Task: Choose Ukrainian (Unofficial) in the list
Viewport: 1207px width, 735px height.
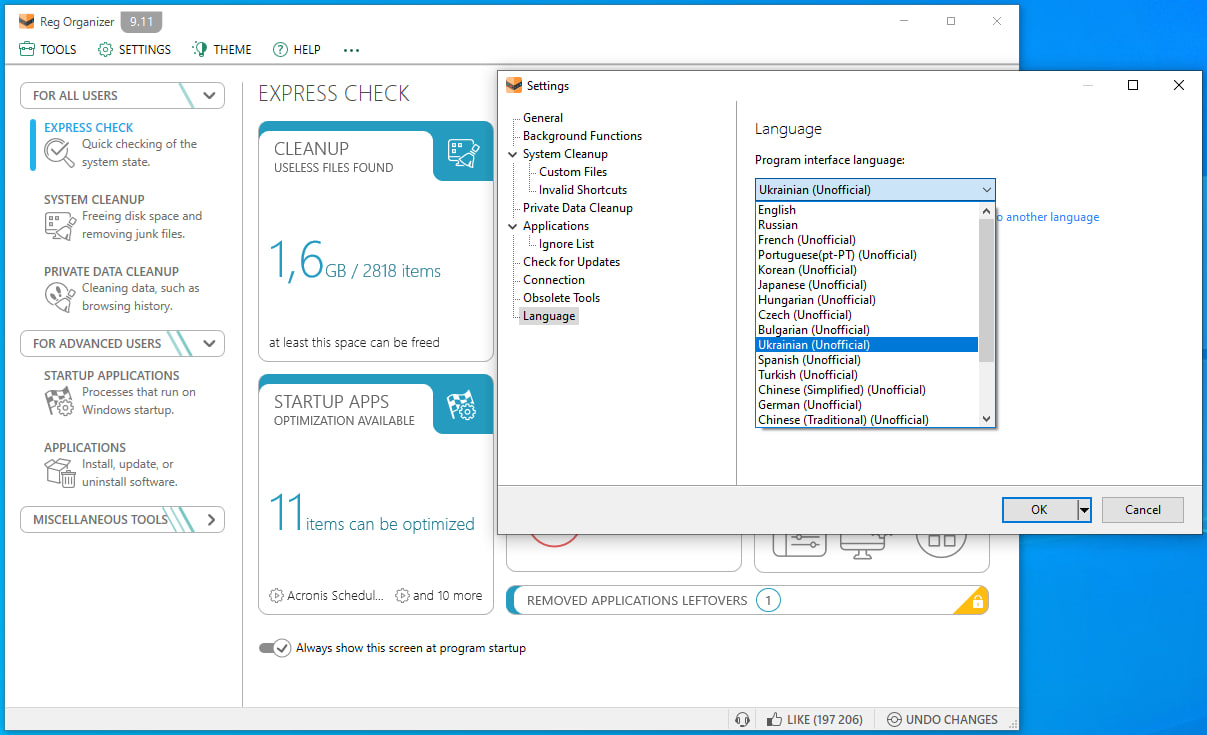Action: click(867, 345)
